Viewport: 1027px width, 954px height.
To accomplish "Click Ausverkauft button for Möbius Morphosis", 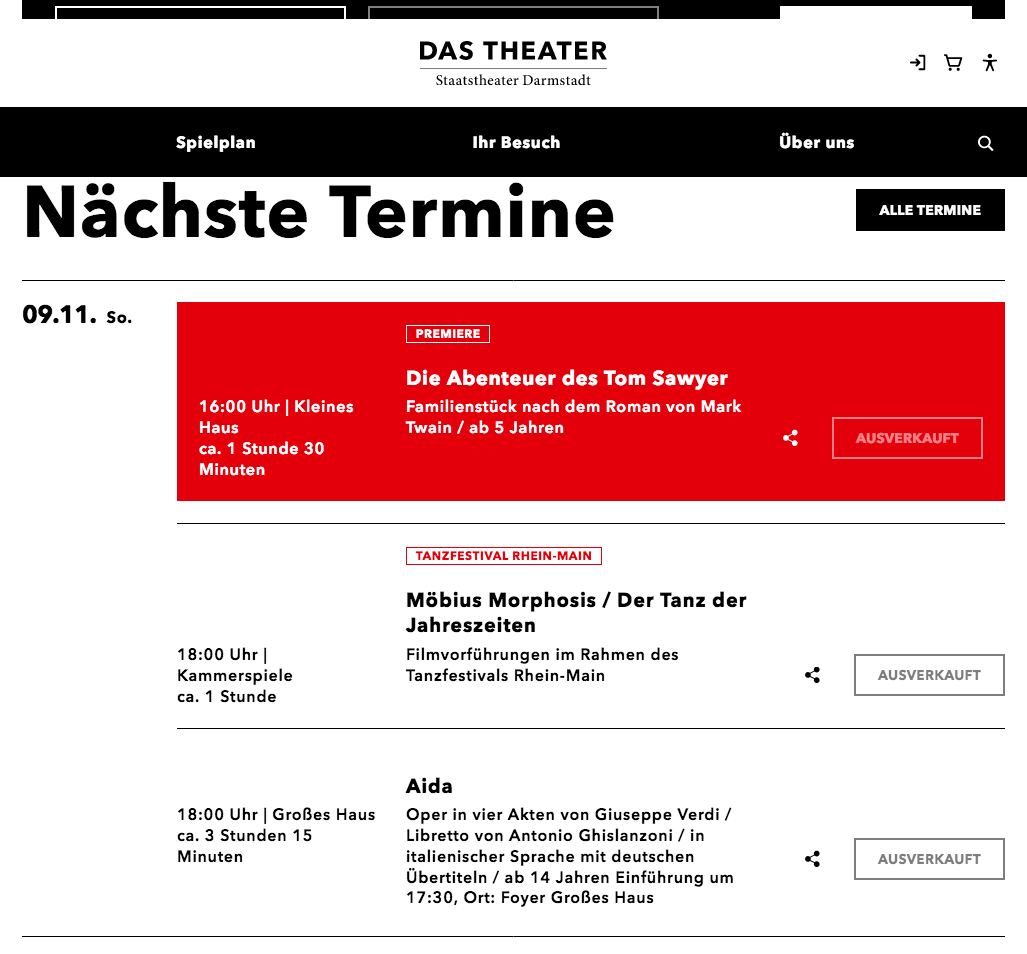I will (928, 675).
